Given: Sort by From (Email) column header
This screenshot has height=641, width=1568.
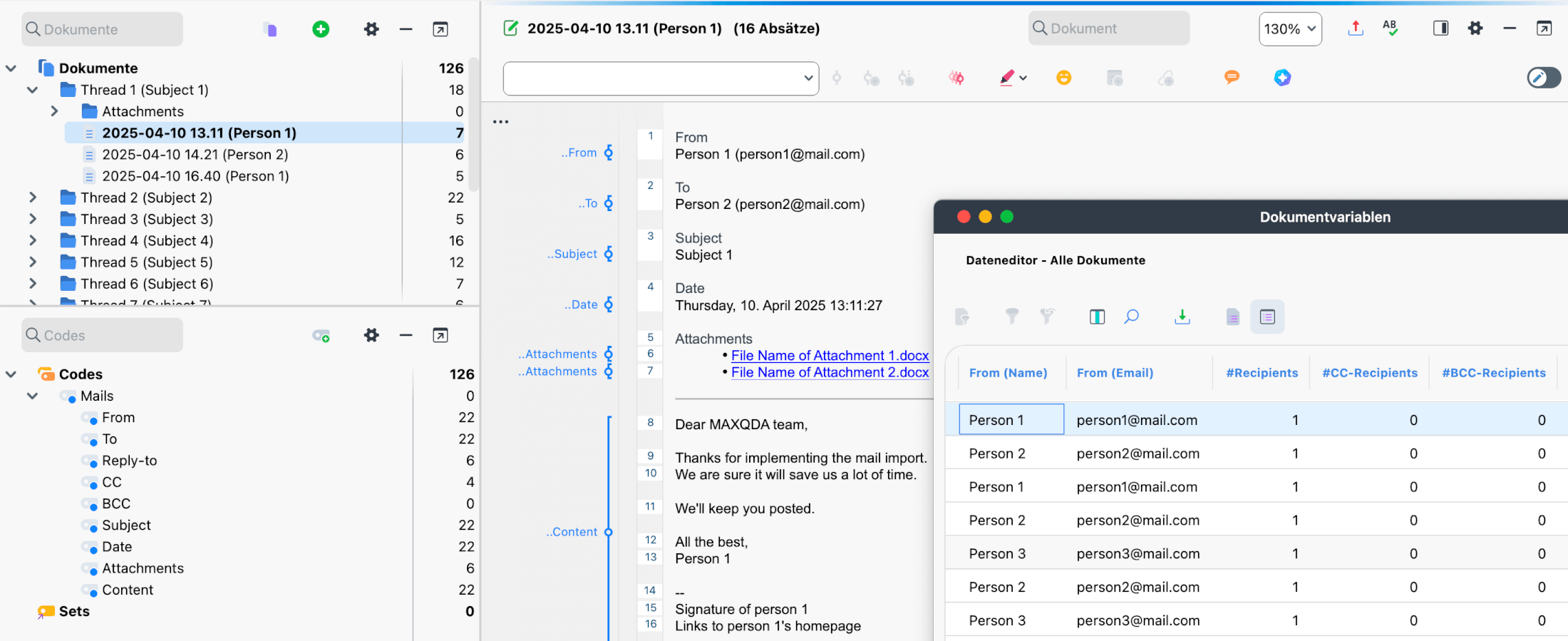Looking at the screenshot, I should tap(1115, 373).
